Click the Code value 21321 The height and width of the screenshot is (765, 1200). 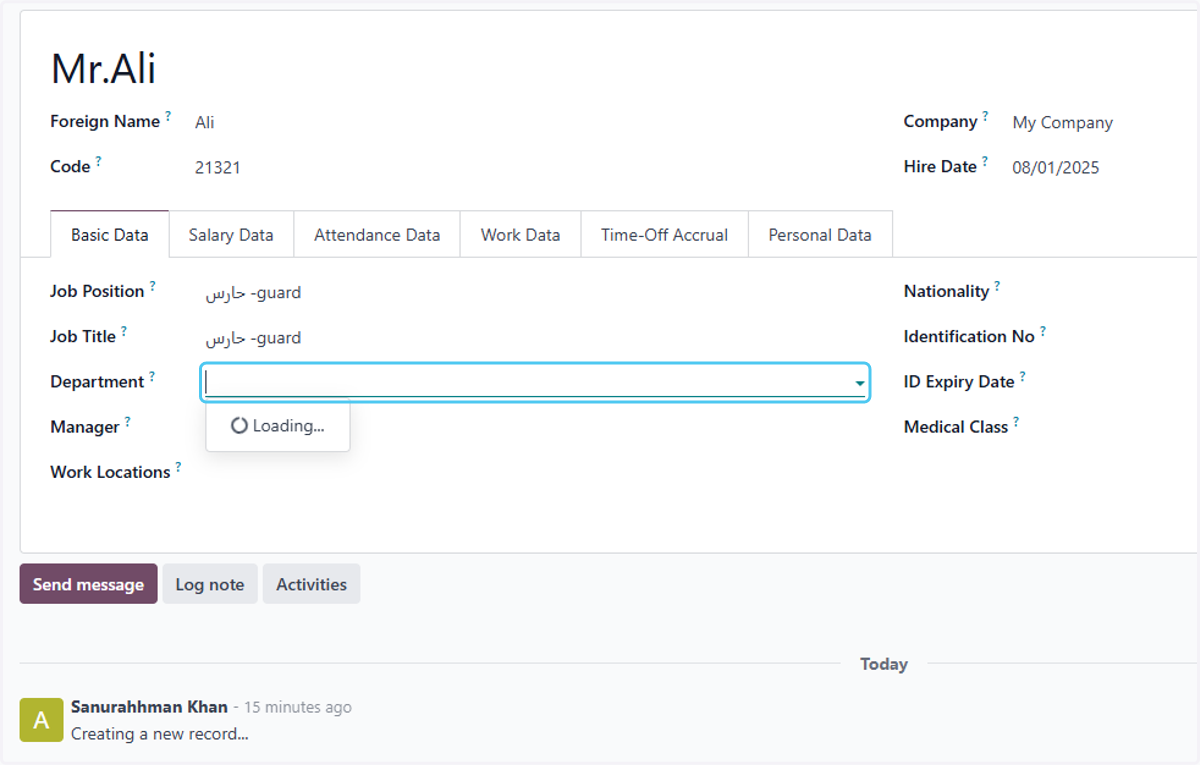(217, 168)
